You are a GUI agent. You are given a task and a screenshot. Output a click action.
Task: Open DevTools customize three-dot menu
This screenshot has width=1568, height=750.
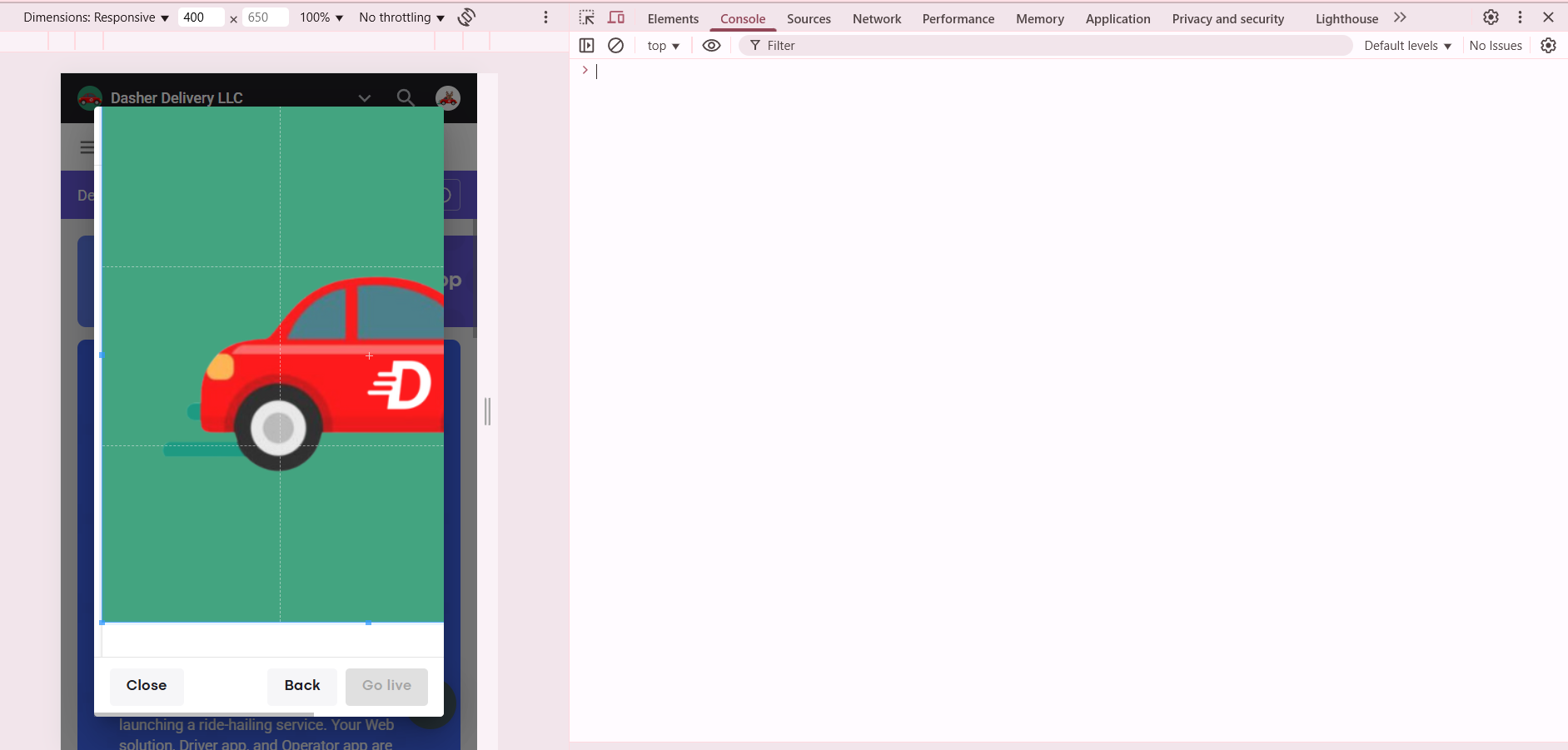(x=1520, y=17)
